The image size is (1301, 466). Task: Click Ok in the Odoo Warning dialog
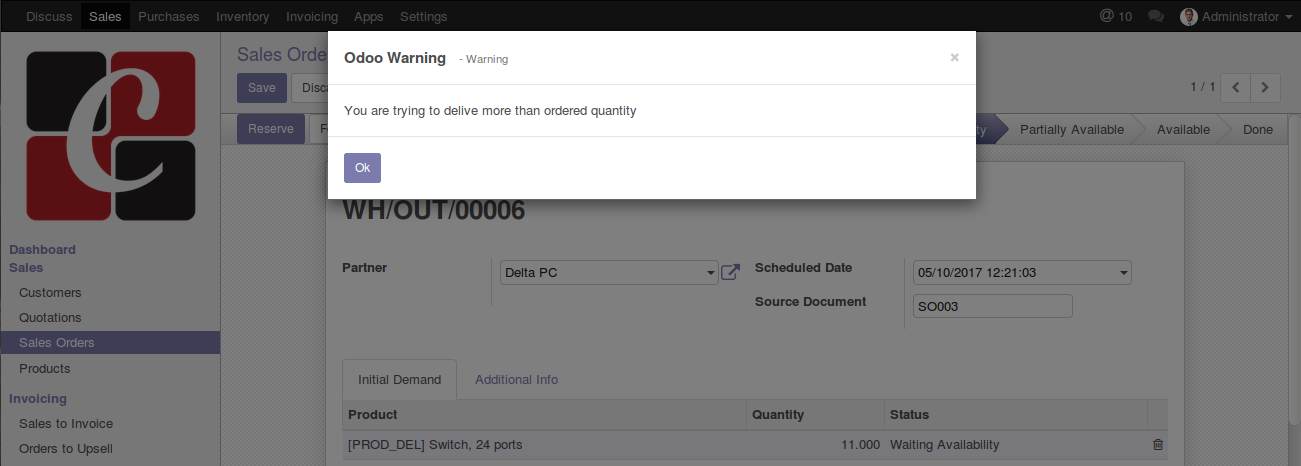tap(362, 168)
